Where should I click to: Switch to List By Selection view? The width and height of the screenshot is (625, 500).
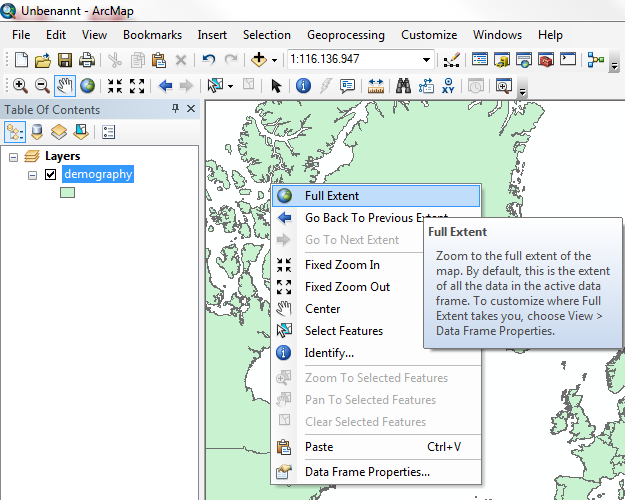[81, 132]
